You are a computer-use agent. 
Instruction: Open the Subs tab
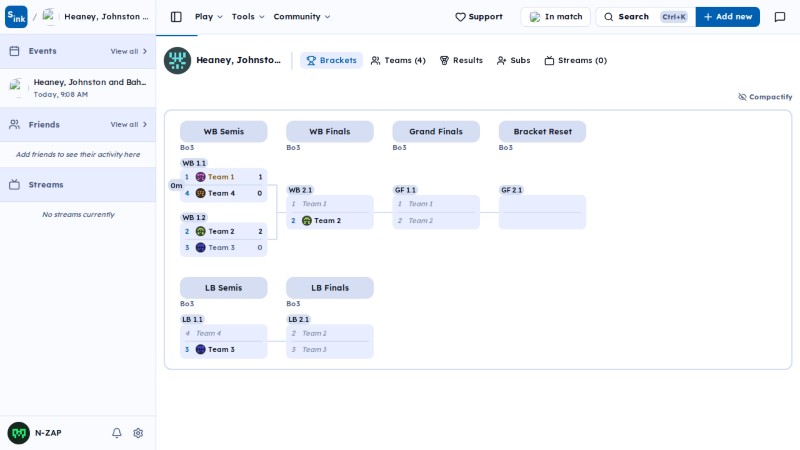513,60
